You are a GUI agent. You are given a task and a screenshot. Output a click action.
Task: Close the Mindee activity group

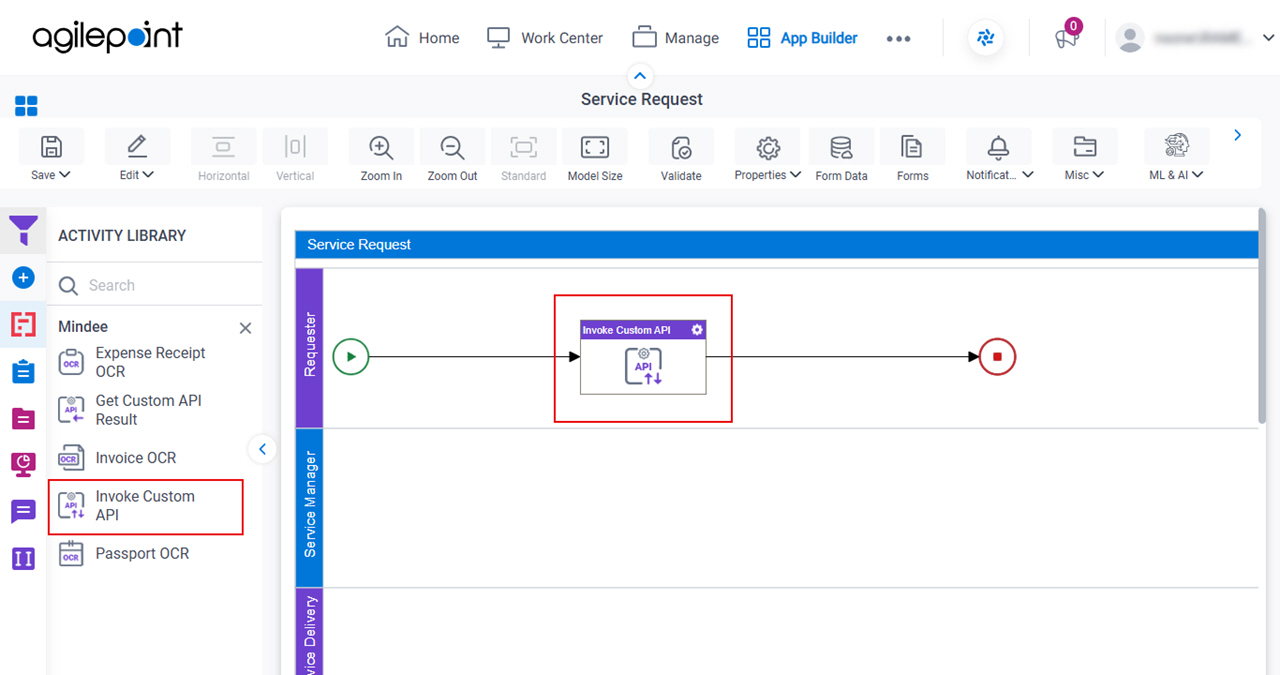(x=245, y=328)
